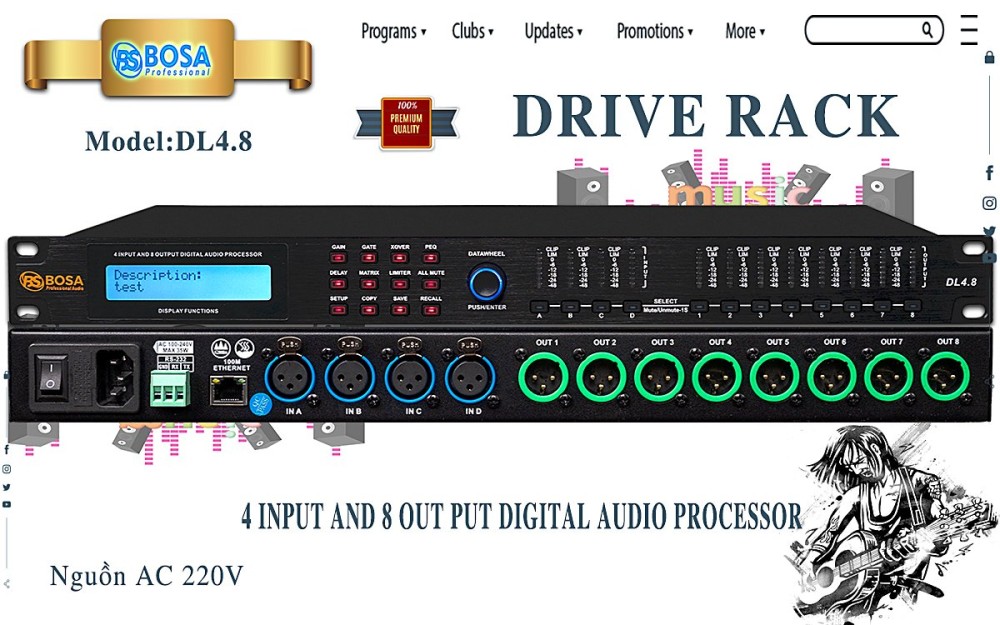This screenshot has height=625, width=1000.
Task: Open the small Instagram icon above the share icon
Action: [x=6, y=469]
